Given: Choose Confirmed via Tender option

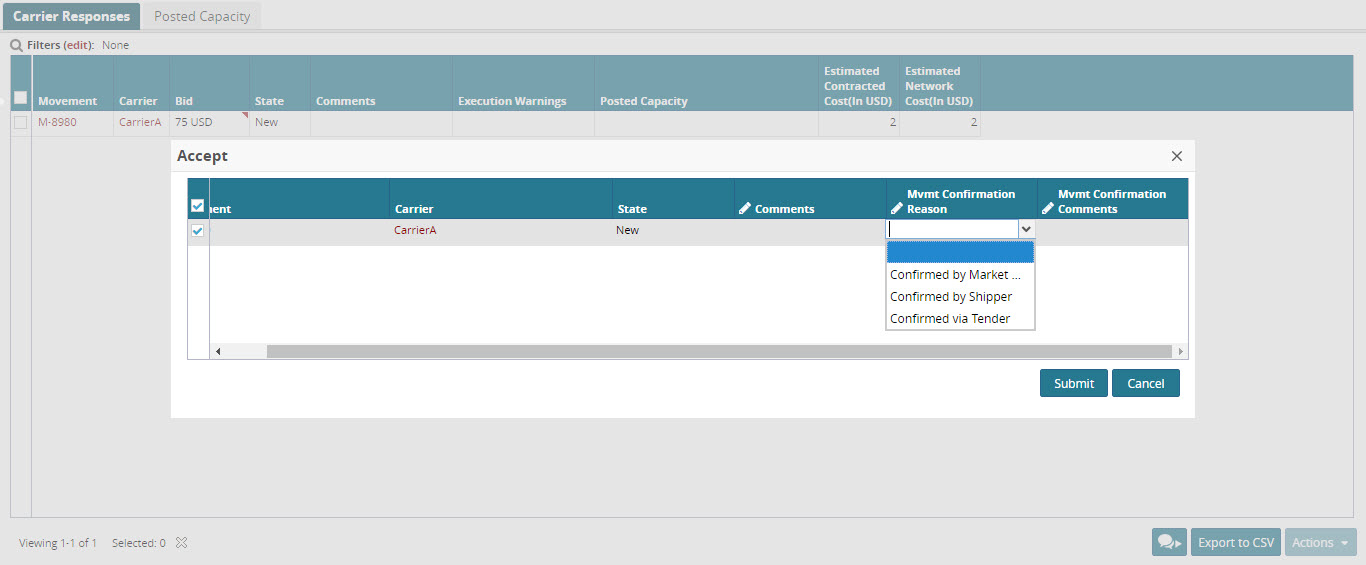Looking at the screenshot, I should pyautogui.click(x=960, y=319).
